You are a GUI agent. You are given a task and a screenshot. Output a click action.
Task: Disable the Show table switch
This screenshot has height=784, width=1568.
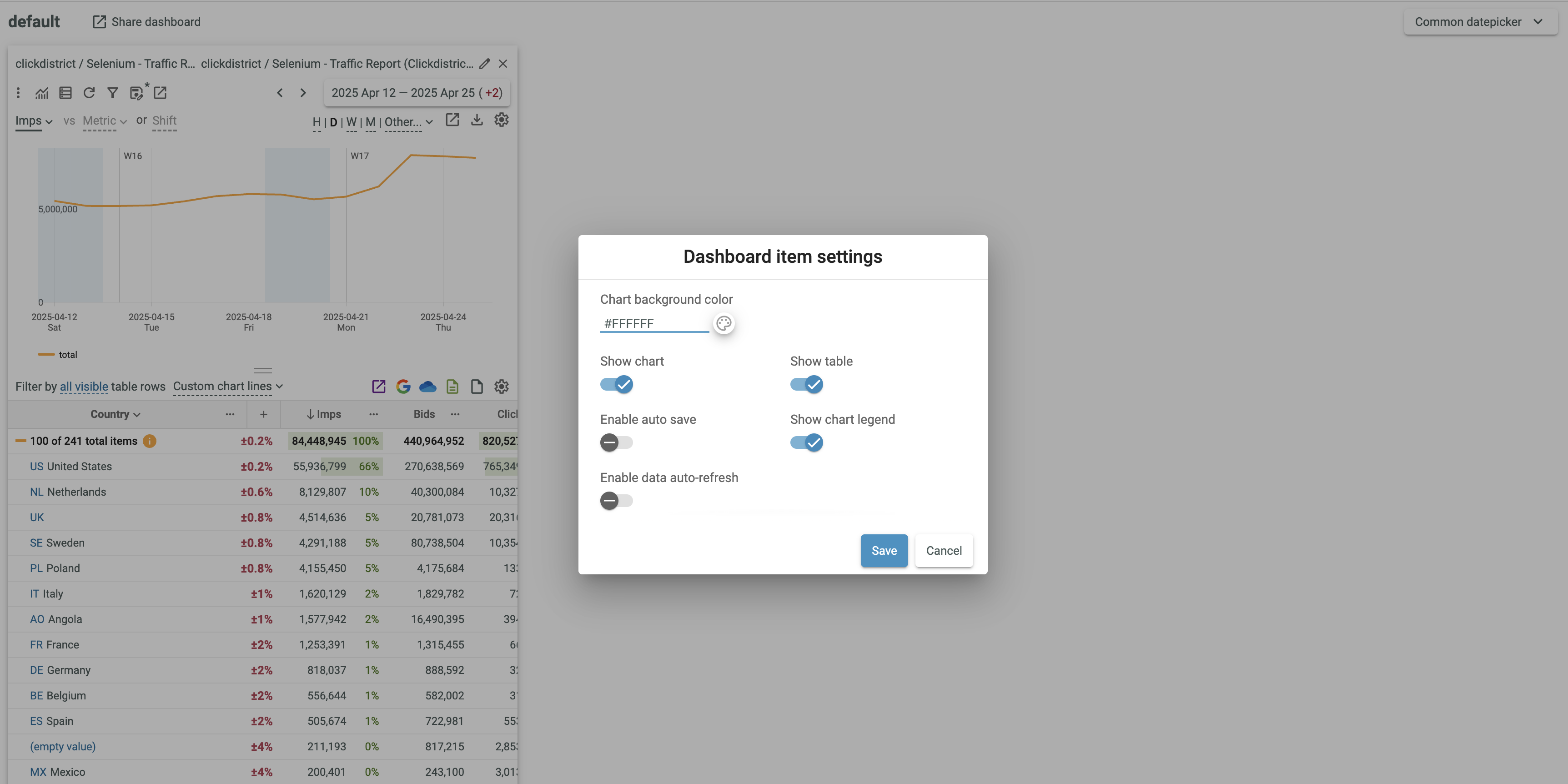[806, 385]
